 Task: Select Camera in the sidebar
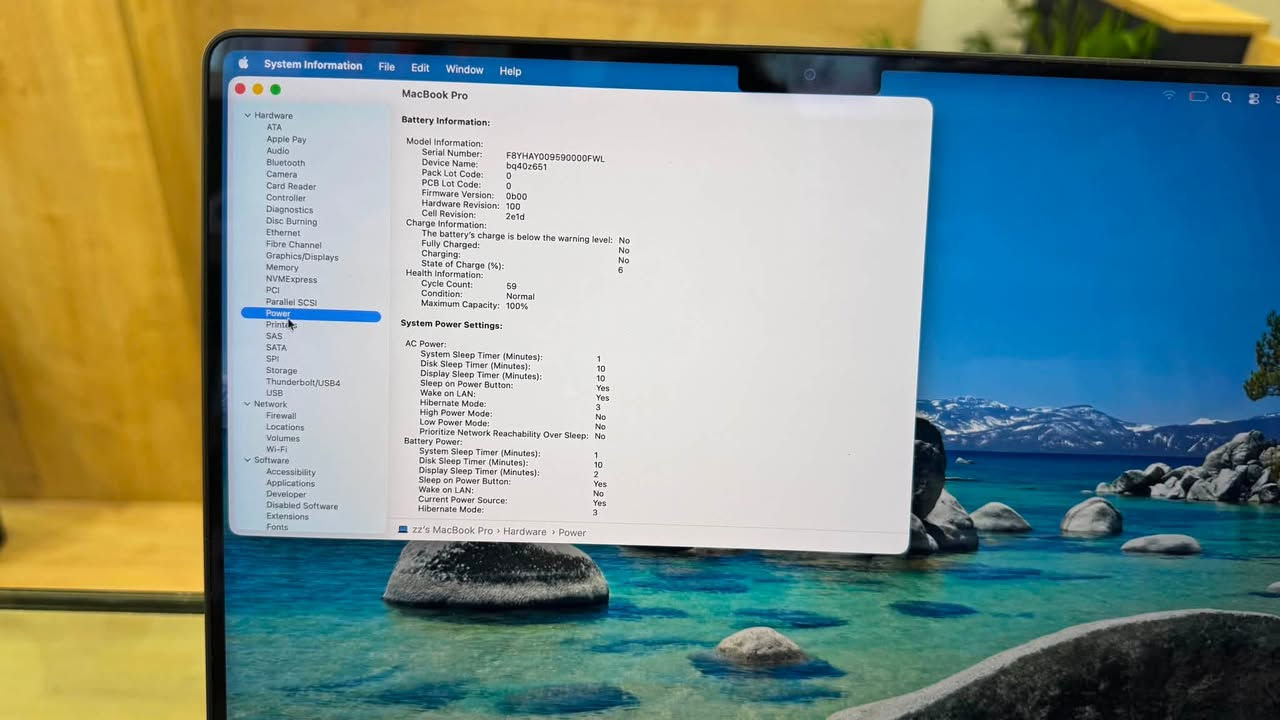281,174
